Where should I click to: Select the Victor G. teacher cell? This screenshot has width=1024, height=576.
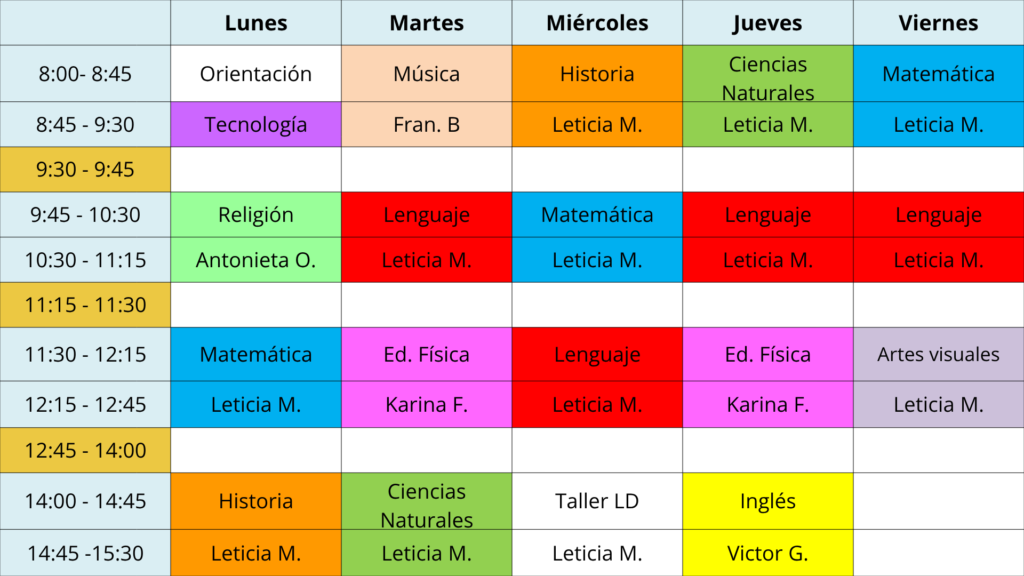tap(768, 553)
